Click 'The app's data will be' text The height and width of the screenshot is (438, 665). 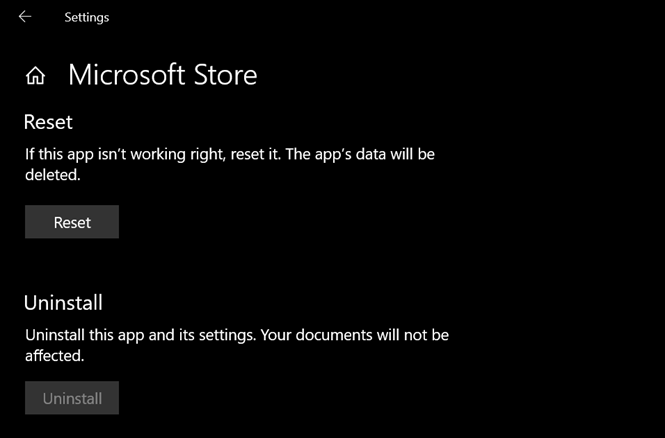360,154
